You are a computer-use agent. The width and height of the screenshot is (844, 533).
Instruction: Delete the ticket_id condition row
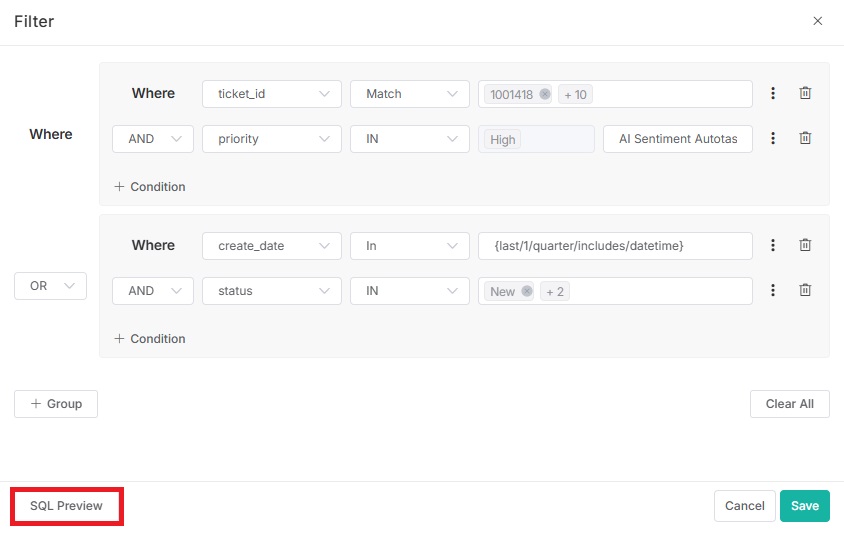pyautogui.click(x=804, y=93)
